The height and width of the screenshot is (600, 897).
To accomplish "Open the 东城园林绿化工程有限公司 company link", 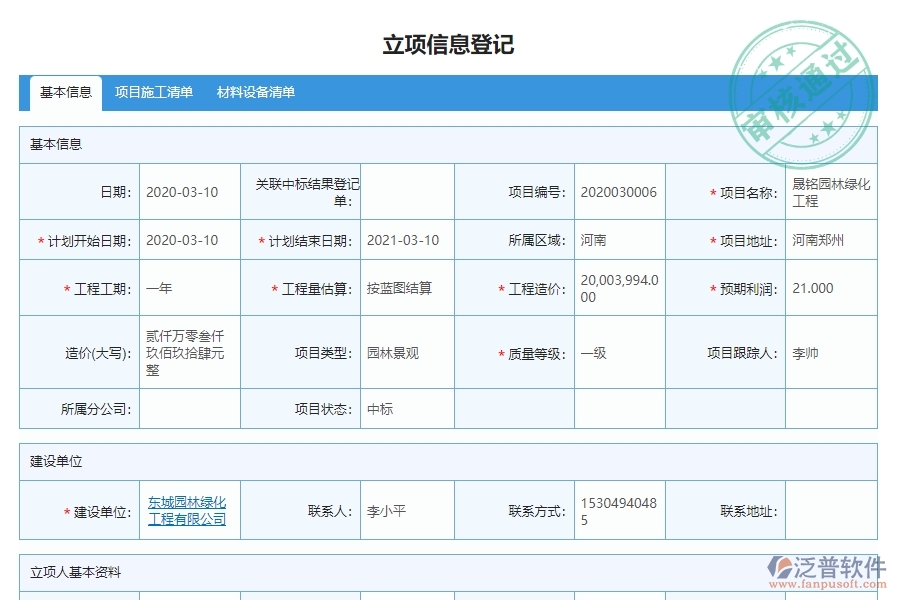I will point(186,510).
